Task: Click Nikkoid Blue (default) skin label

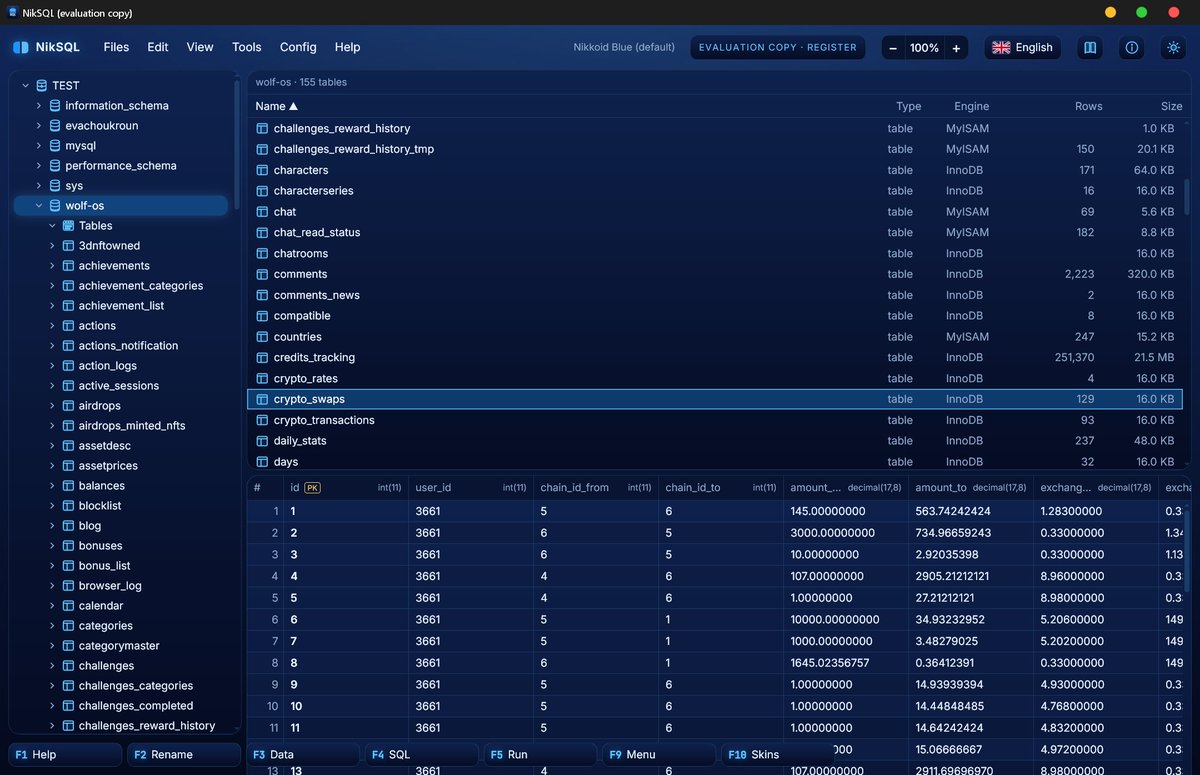Action: (x=624, y=47)
